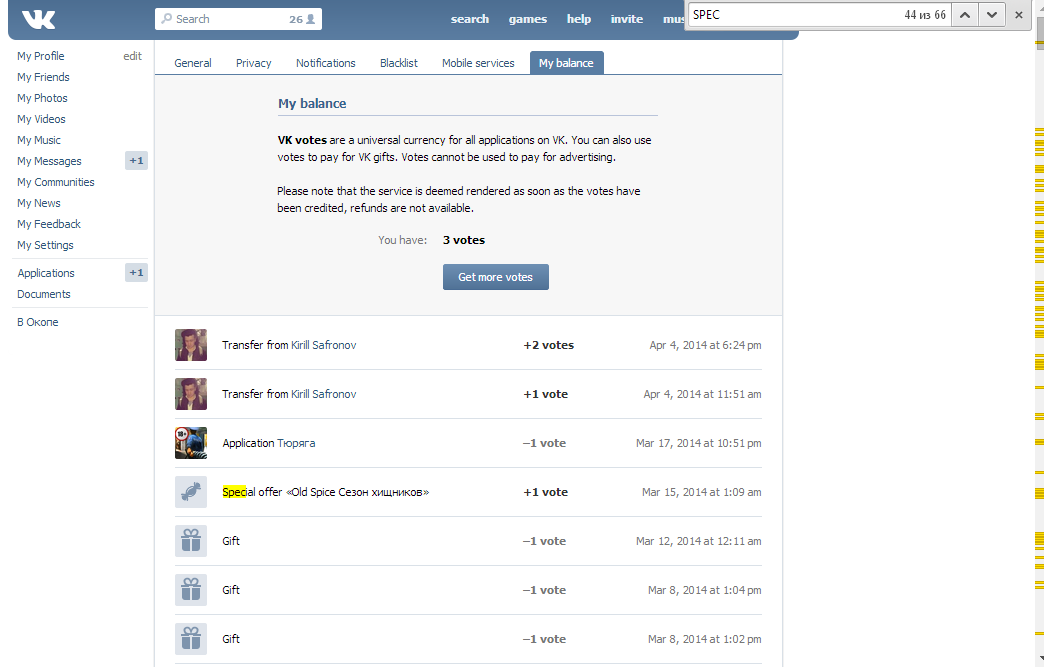This screenshot has width=1044, height=667.
Task: Open invite in top navigation
Action: [627, 19]
